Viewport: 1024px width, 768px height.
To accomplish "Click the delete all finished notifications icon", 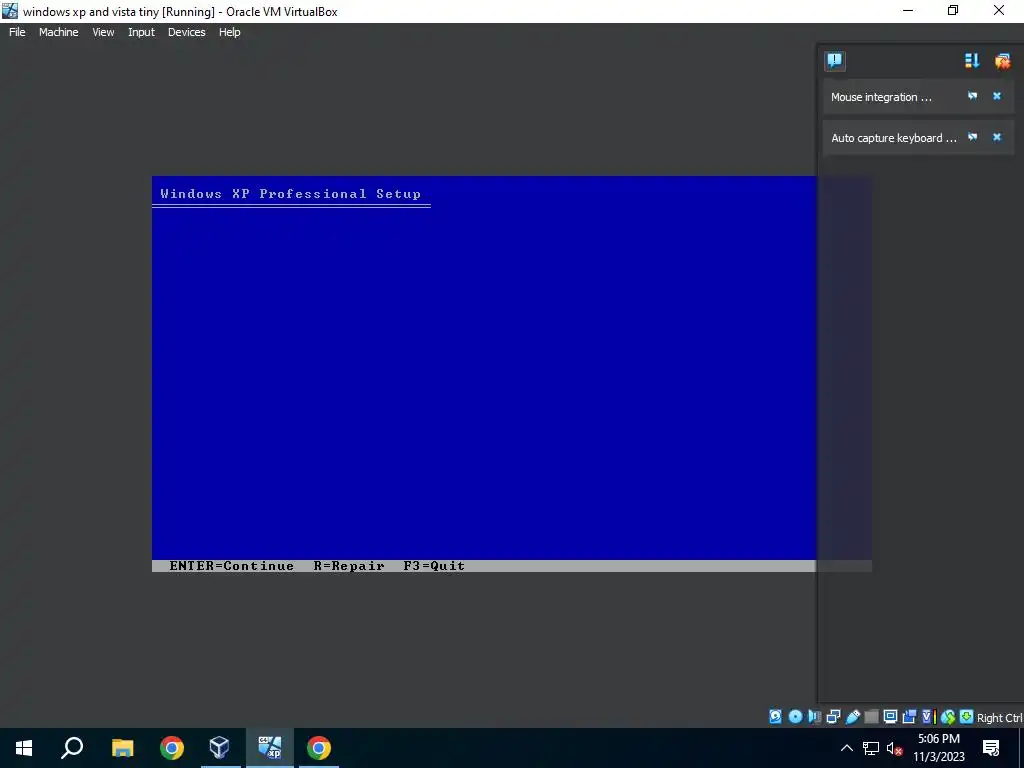I will click(x=1002, y=61).
